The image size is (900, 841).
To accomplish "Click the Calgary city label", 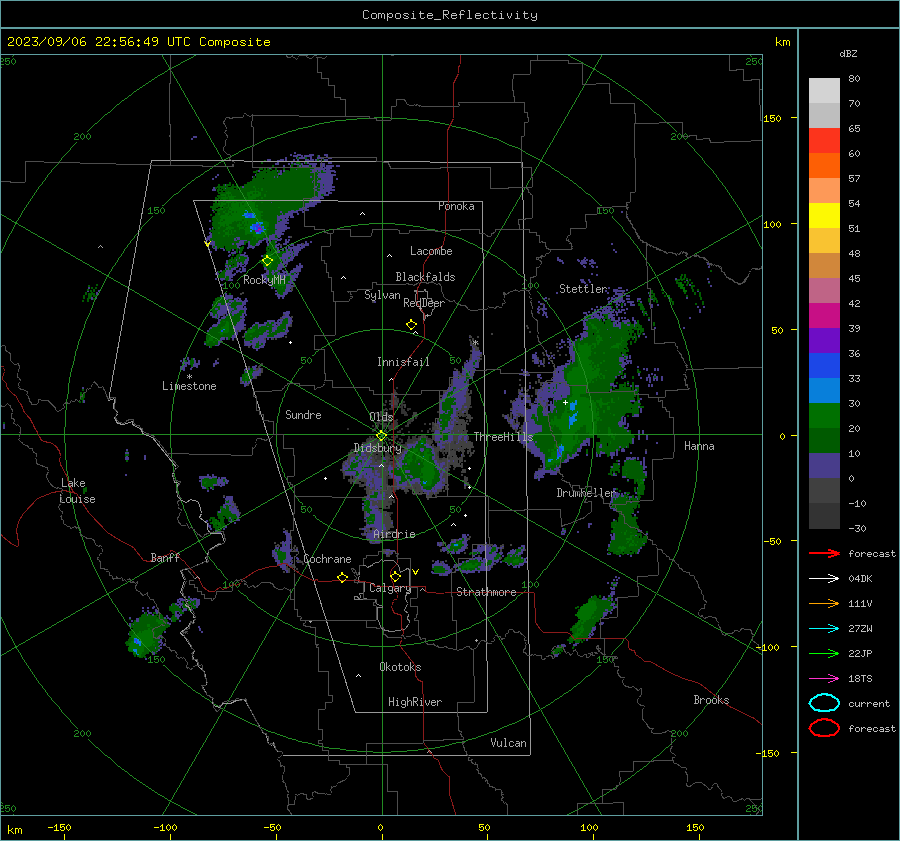I will point(390,588).
